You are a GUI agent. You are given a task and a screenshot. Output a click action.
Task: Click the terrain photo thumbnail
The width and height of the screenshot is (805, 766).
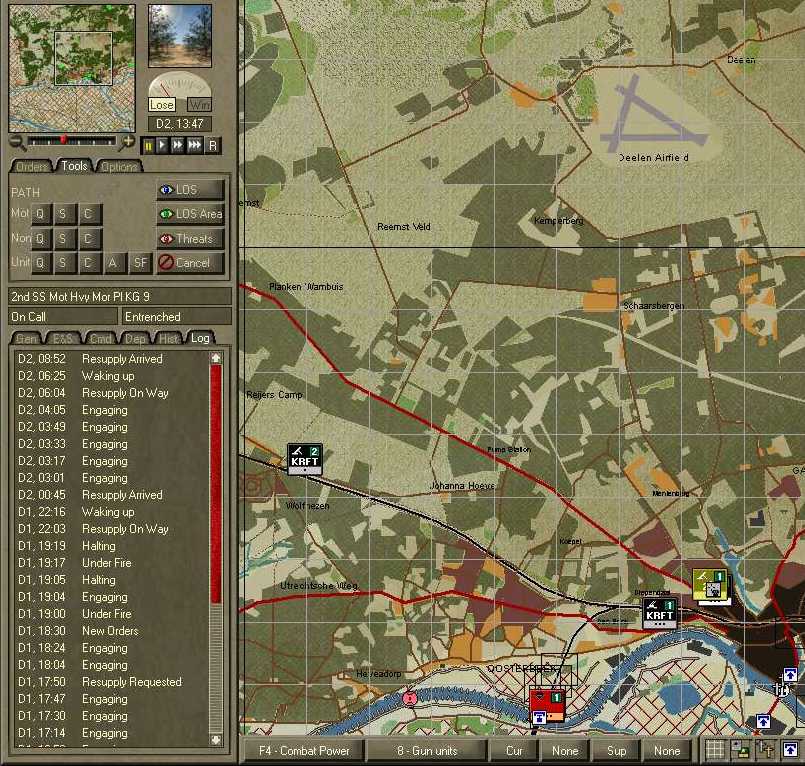click(180, 36)
